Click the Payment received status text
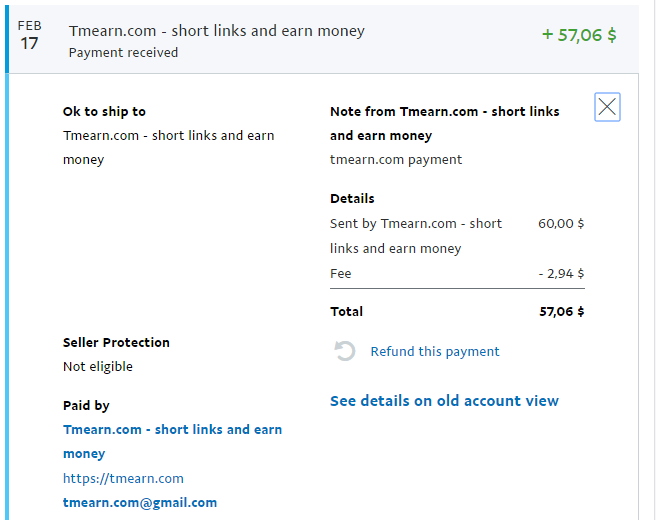656x520 pixels. click(123, 53)
